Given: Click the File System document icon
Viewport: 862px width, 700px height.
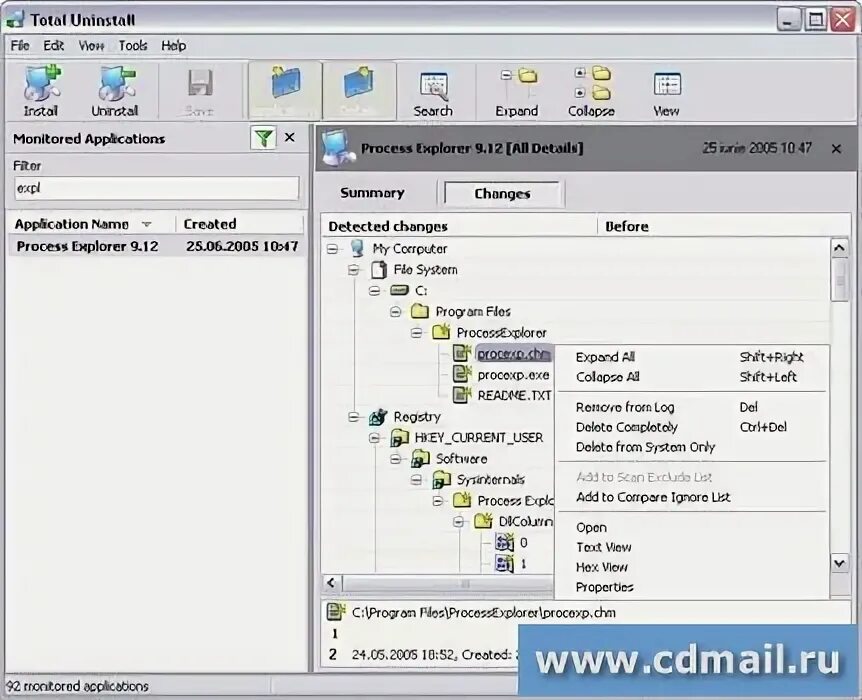Looking at the screenshot, I should tap(378, 269).
